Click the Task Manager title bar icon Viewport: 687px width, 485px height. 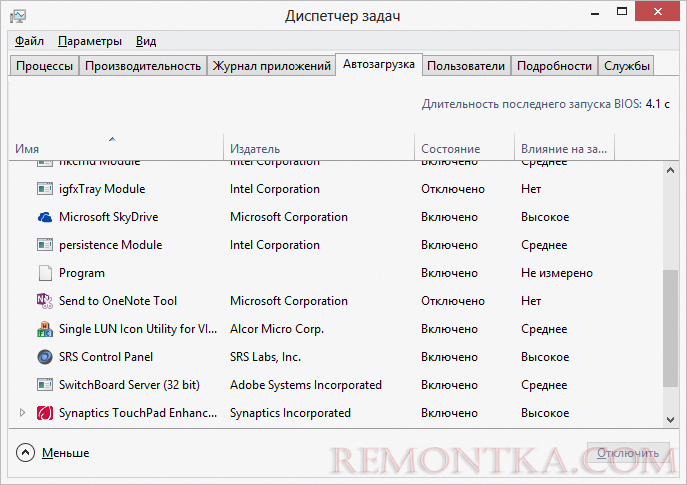(18, 16)
